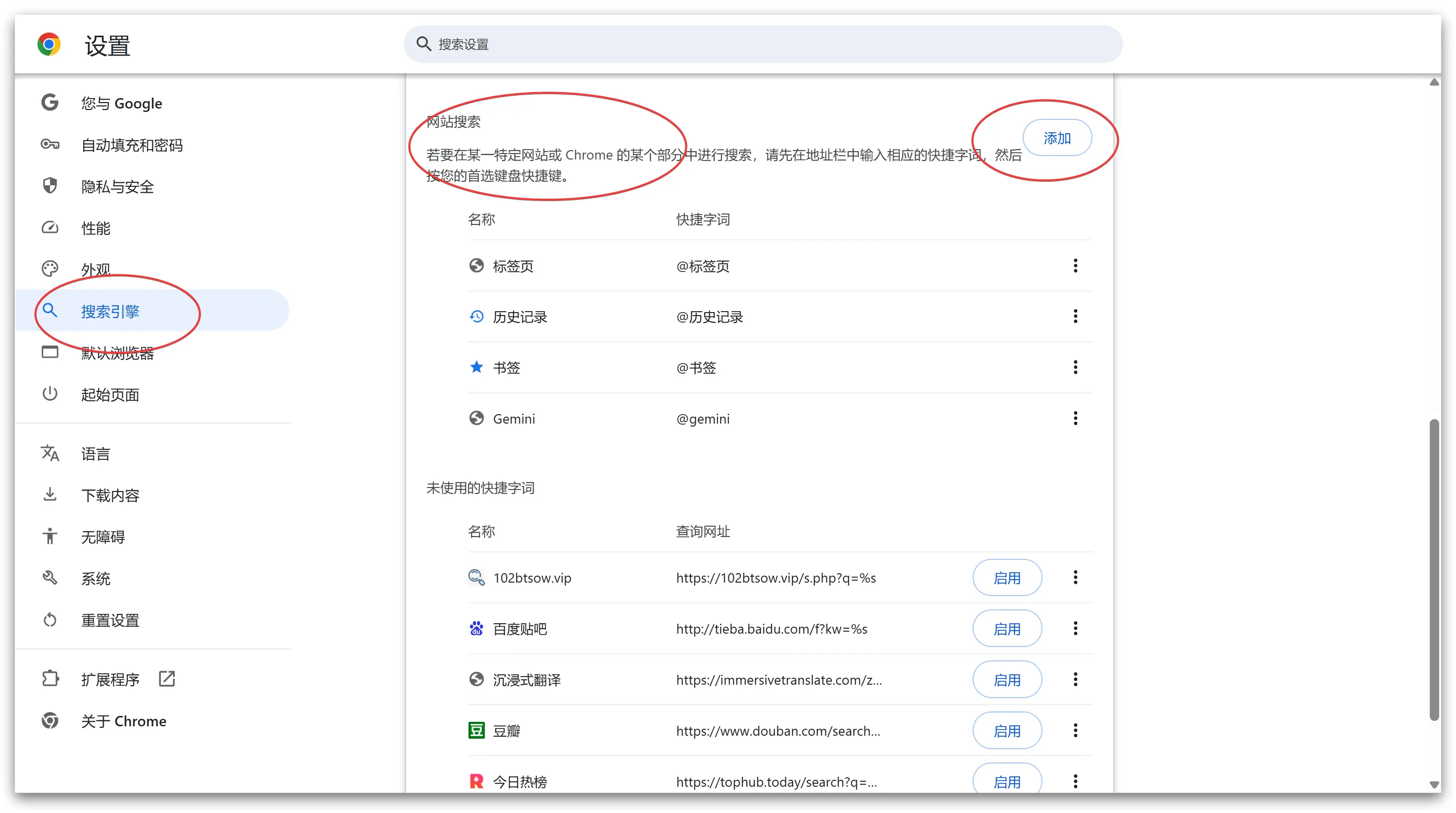This screenshot has width=1456, height=813.
Task: Click the 添加 button for site search
Action: click(1057, 137)
